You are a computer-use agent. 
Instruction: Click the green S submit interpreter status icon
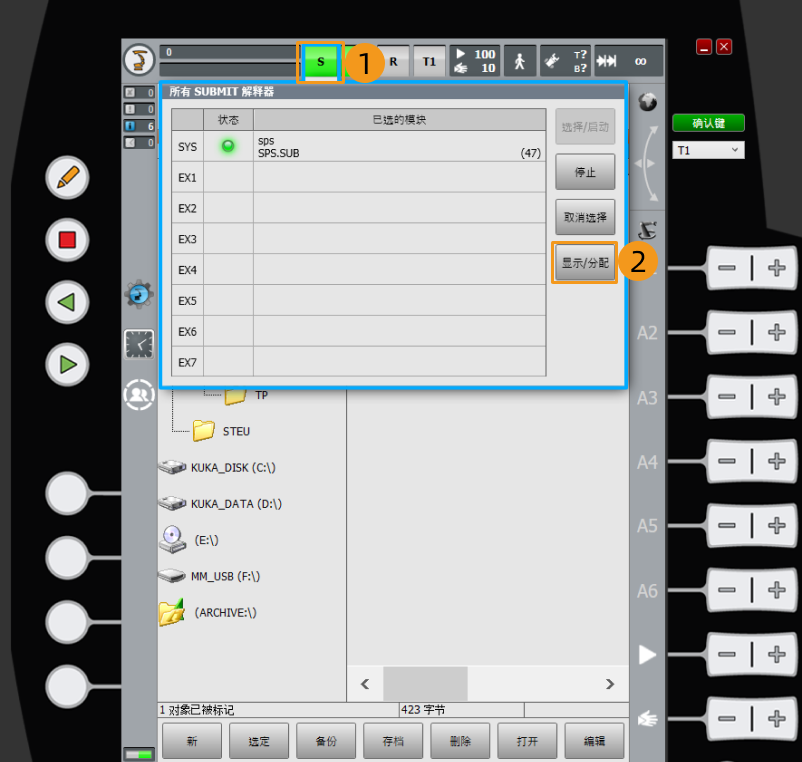point(321,61)
